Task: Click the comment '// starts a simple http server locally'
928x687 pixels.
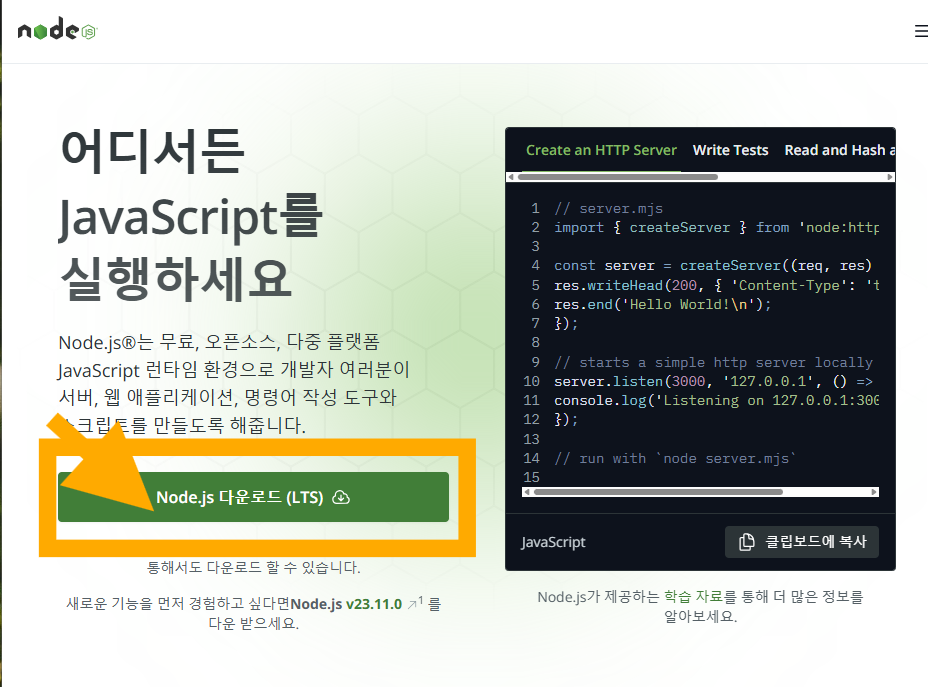Action: pos(713,362)
